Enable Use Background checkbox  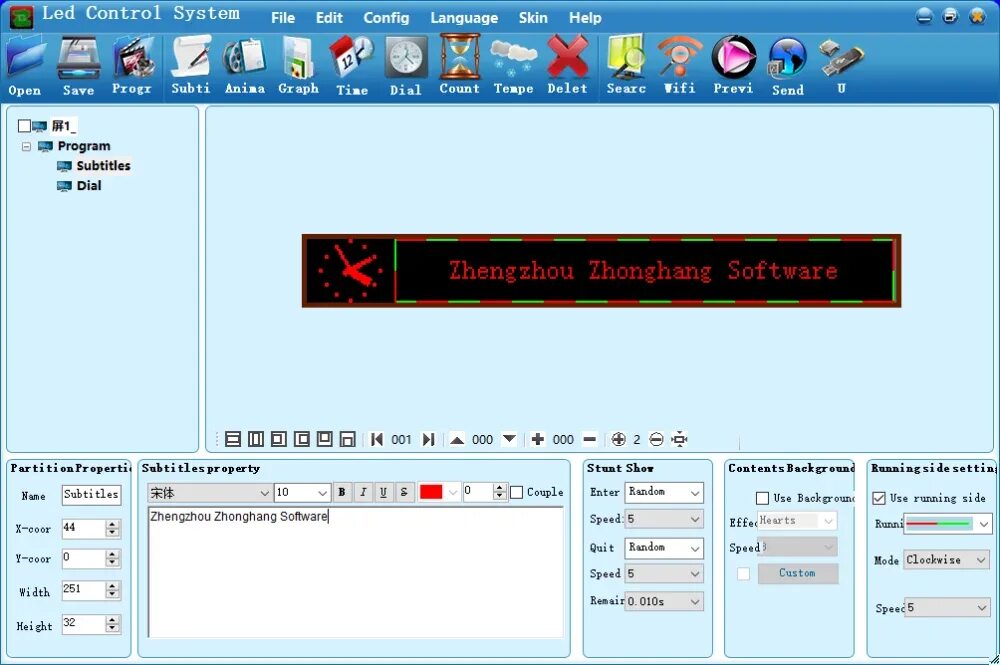762,498
